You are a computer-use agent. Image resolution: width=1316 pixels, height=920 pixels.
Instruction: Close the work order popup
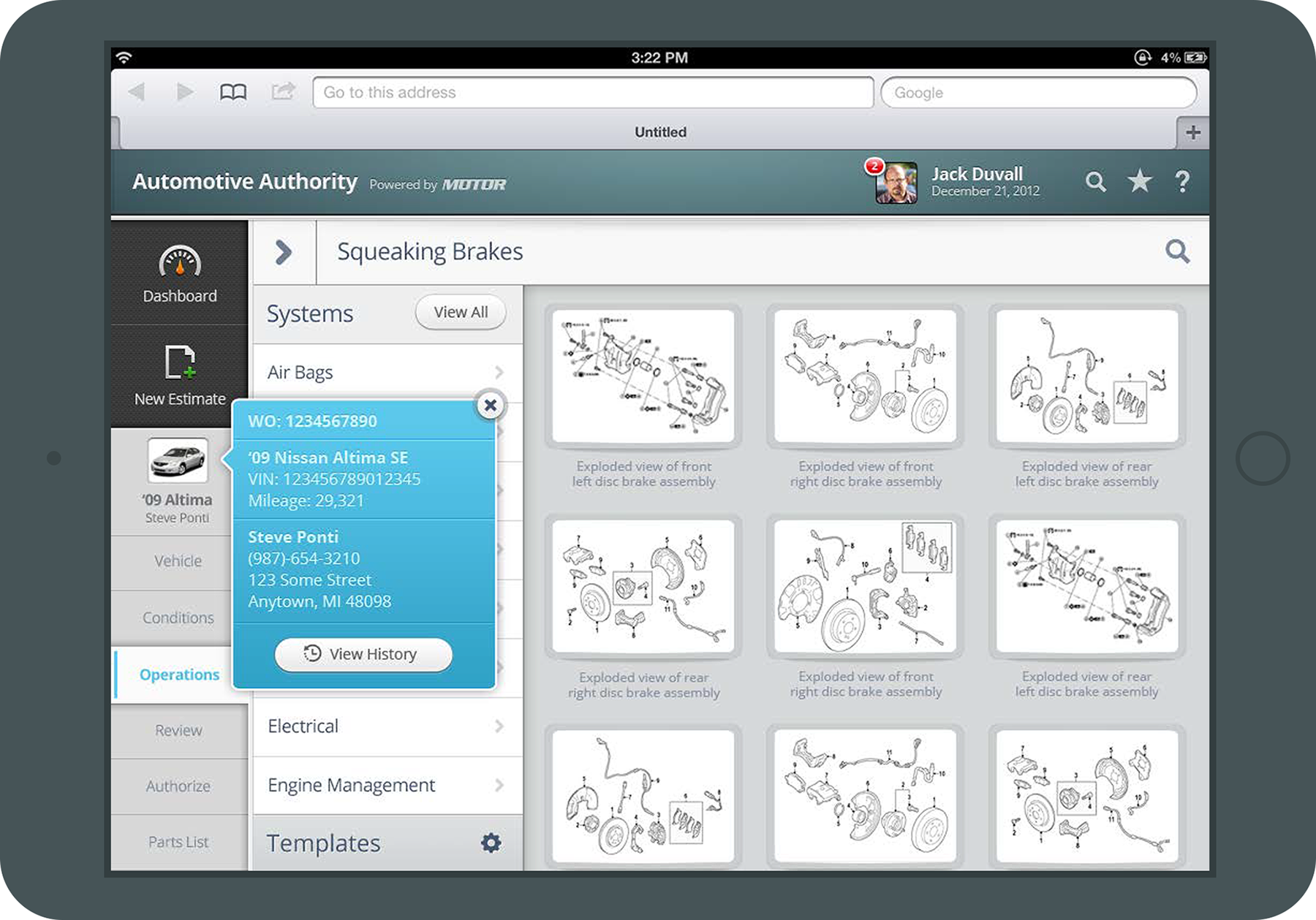coord(491,406)
